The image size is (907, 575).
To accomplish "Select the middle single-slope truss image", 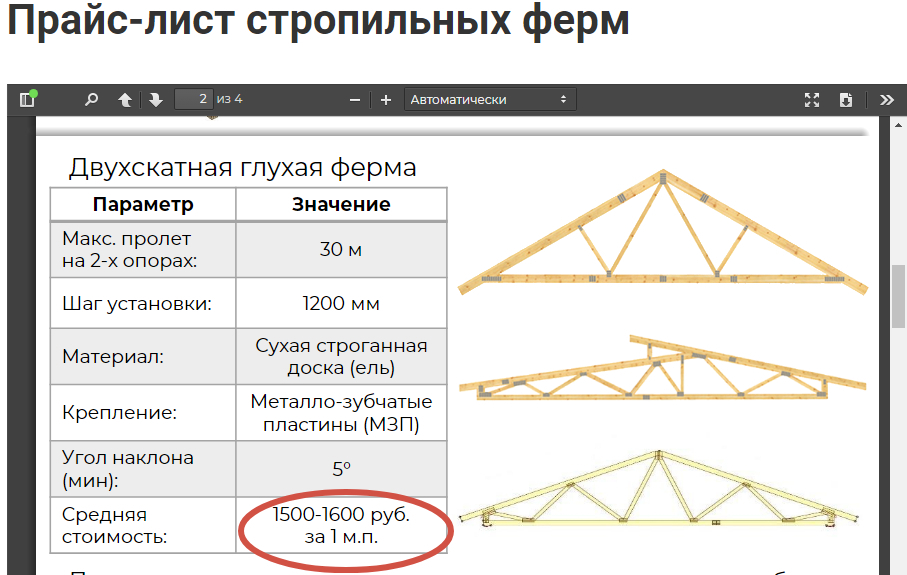I will (662, 368).
